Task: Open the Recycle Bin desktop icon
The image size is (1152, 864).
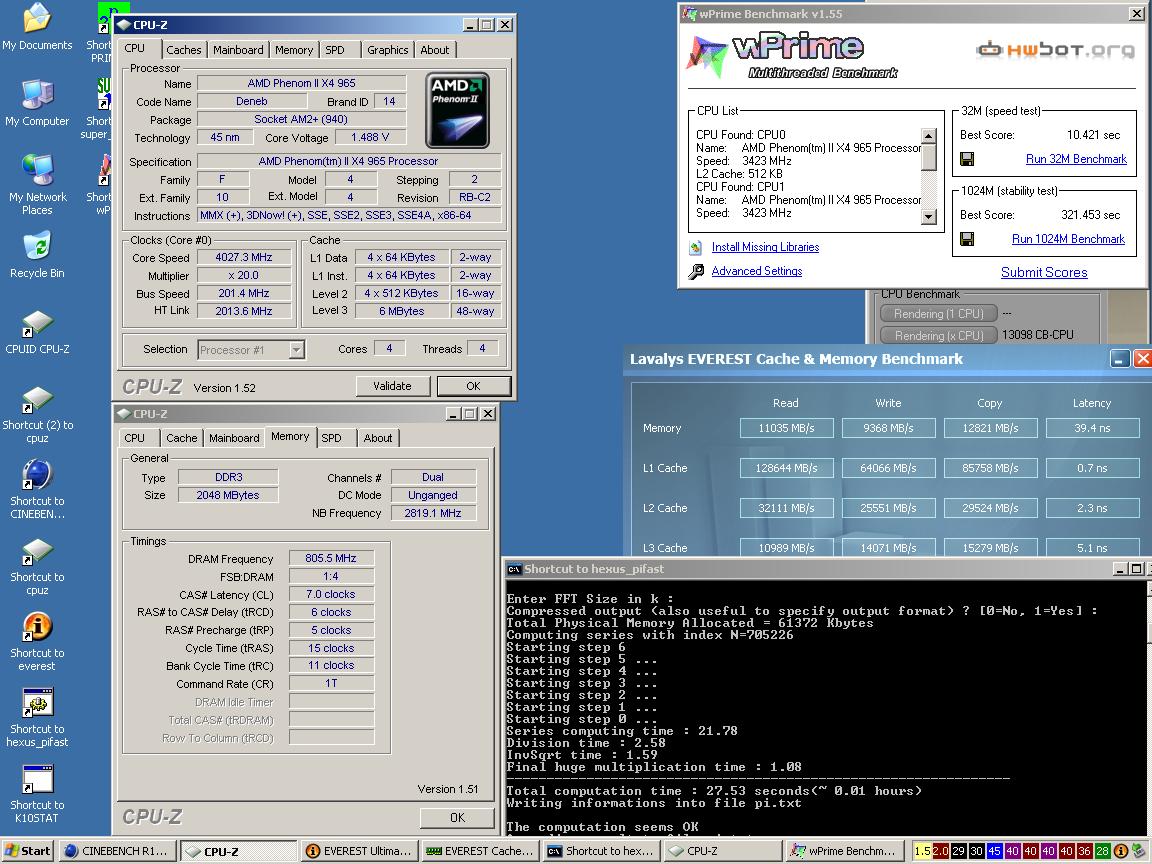Action: (37, 247)
